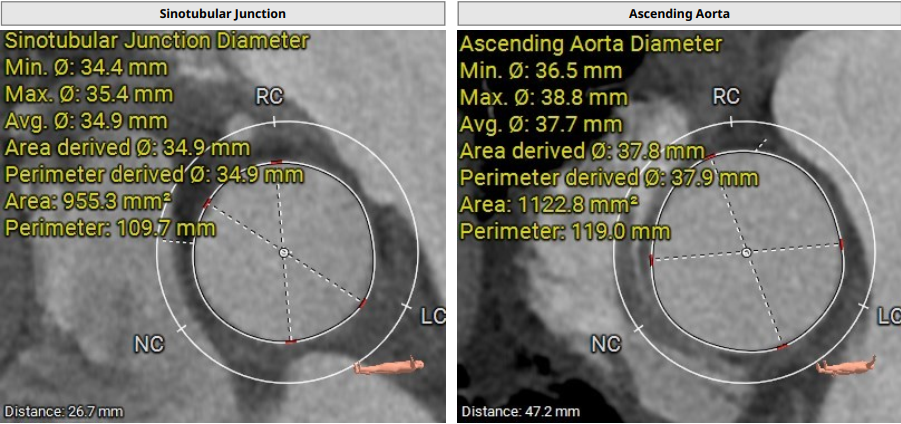Click the Distance: 47.2 mm readout
The height and width of the screenshot is (424, 901).
pyautogui.click(x=520, y=411)
